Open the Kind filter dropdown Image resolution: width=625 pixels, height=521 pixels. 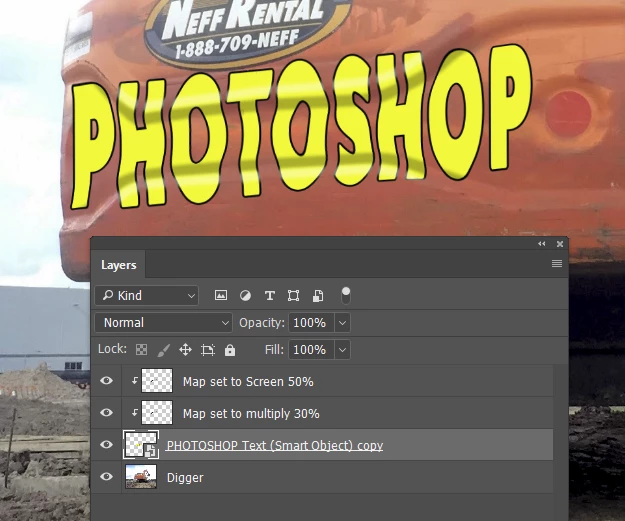147,295
